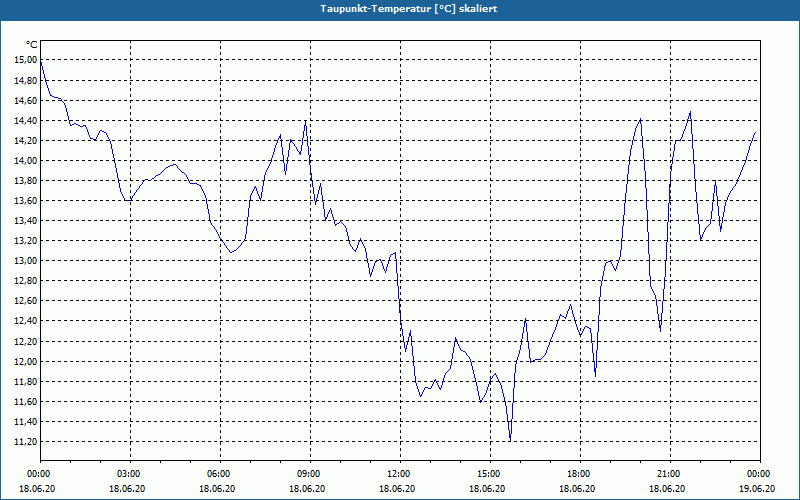Select the °C unit label above the y-axis
The height and width of the screenshot is (500, 800).
32,45
